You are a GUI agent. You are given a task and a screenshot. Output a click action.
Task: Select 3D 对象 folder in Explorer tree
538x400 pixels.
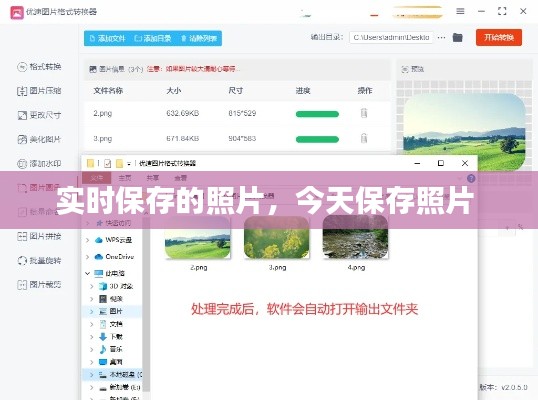pos(116,286)
